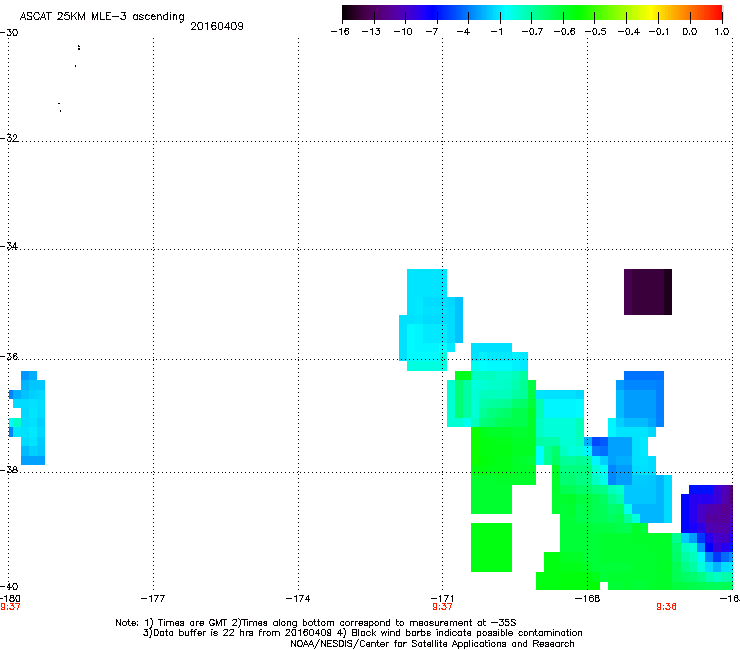Click the red 9:37 time under -180
The width and height of the screenshot is (740, 650).
coord(10,607)
